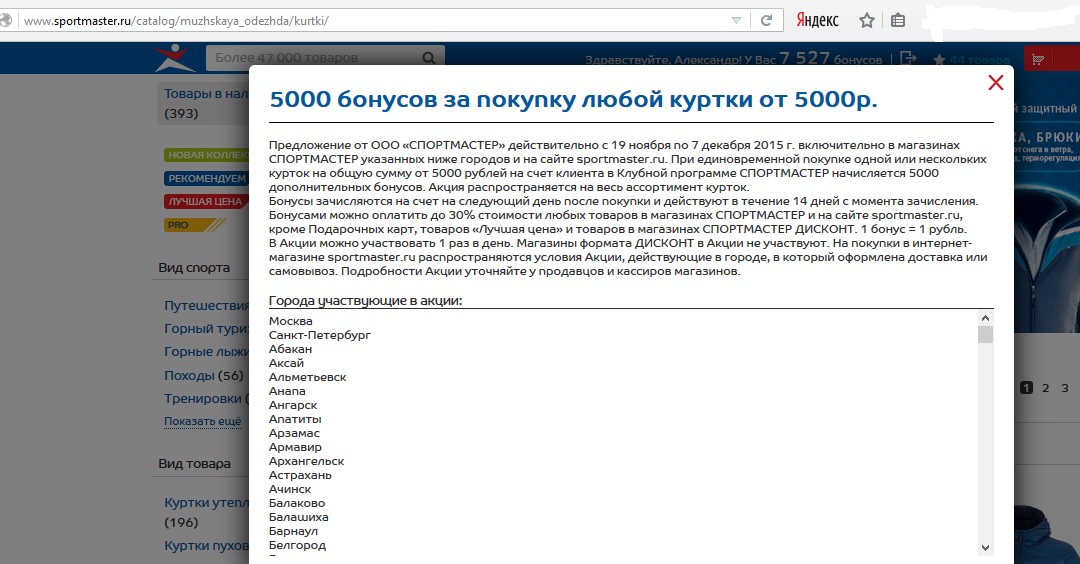Click the Вид спорта section heading
Image resolution: width=1080 pixels, height=564 pixels.
[x=194, y=268]
